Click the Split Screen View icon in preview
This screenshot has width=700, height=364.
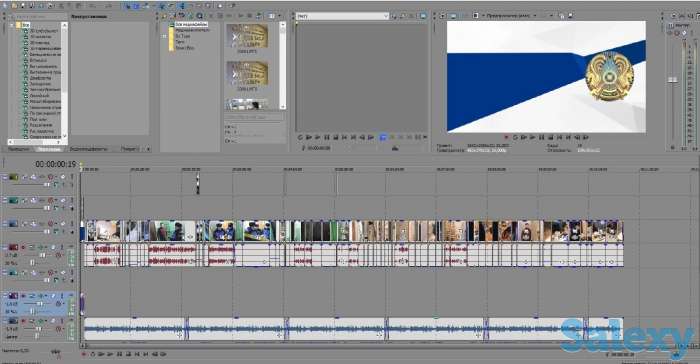click(x=475, y=16)
